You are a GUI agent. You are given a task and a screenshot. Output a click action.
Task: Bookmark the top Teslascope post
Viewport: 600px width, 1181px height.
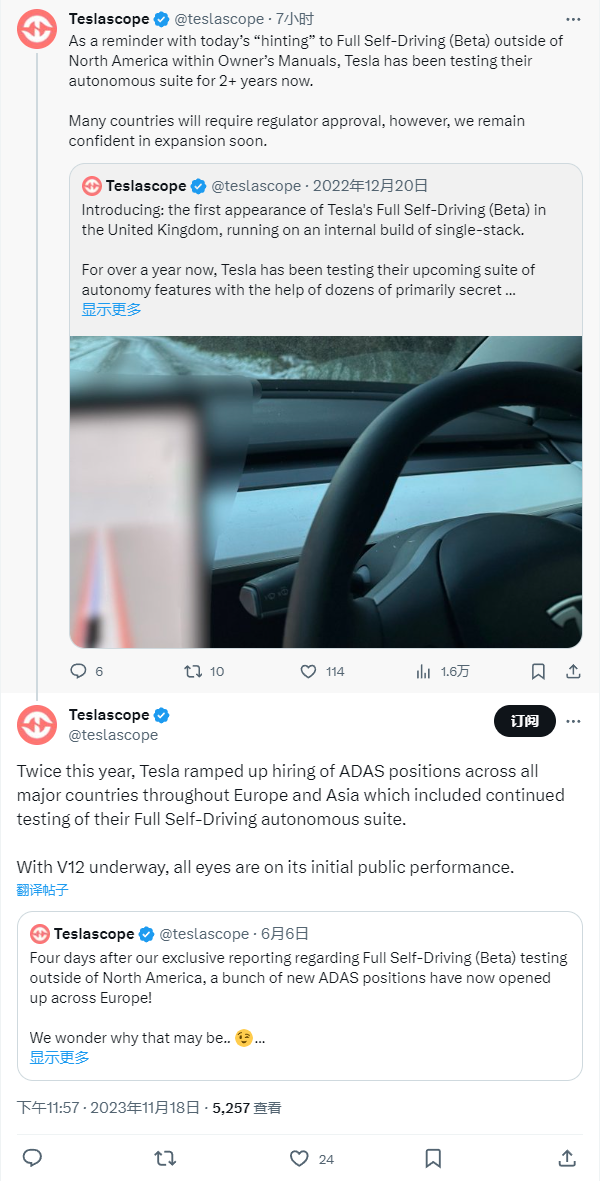click(538, 671)
